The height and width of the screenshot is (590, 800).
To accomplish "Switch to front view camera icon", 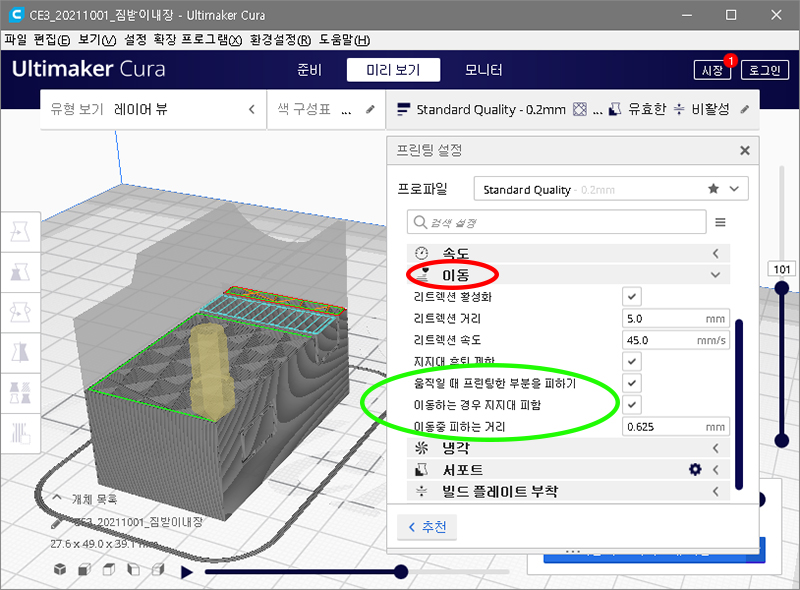I will [85, 569].
